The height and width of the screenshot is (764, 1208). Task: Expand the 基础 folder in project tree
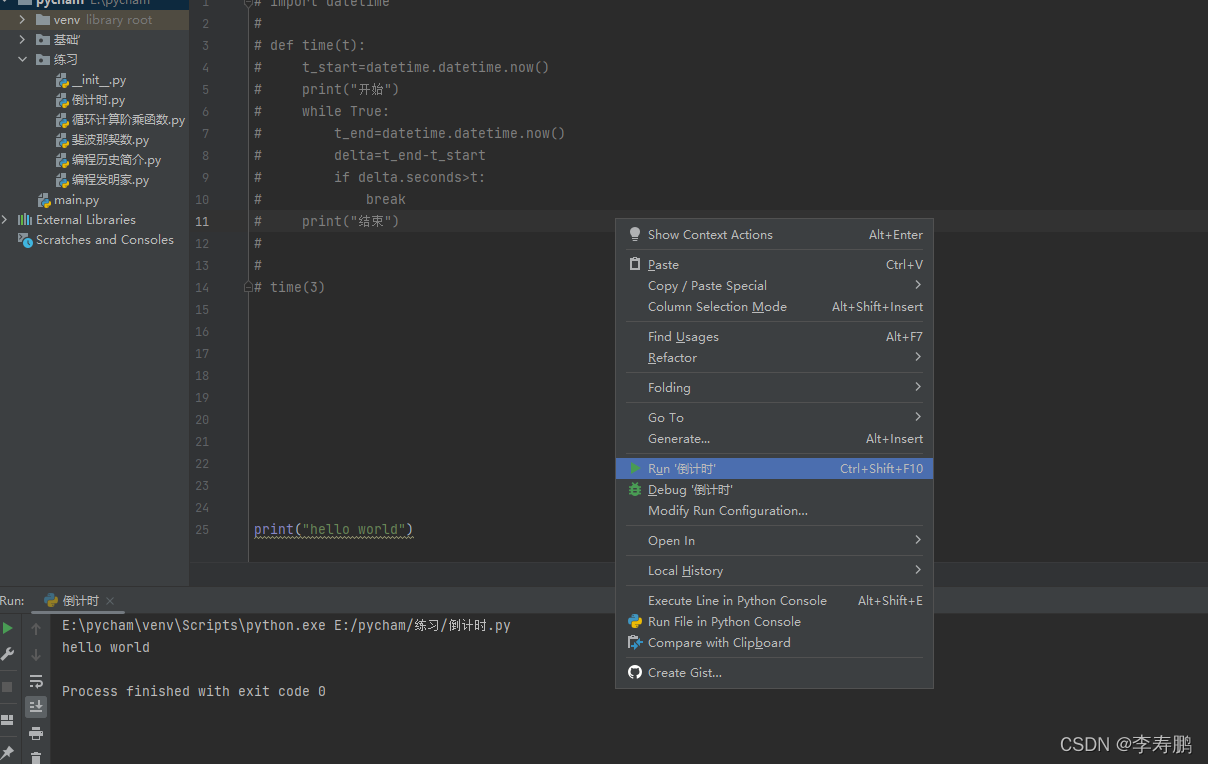point(23,40)
